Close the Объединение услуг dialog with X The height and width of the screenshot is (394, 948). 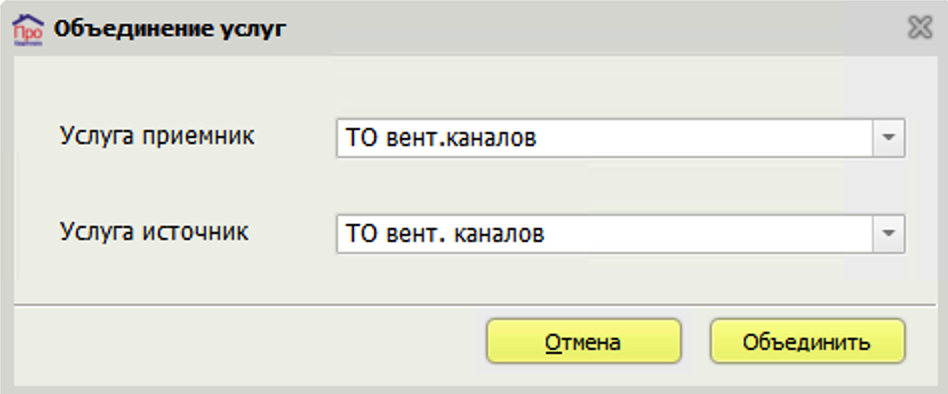(920, 28)
